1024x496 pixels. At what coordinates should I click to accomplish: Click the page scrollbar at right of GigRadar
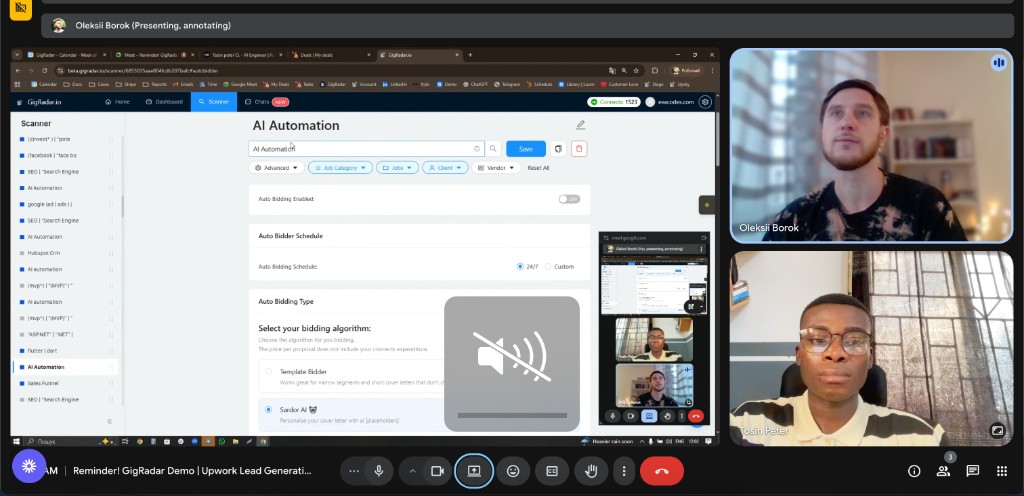pyautogui.click(x=716, y=140)
